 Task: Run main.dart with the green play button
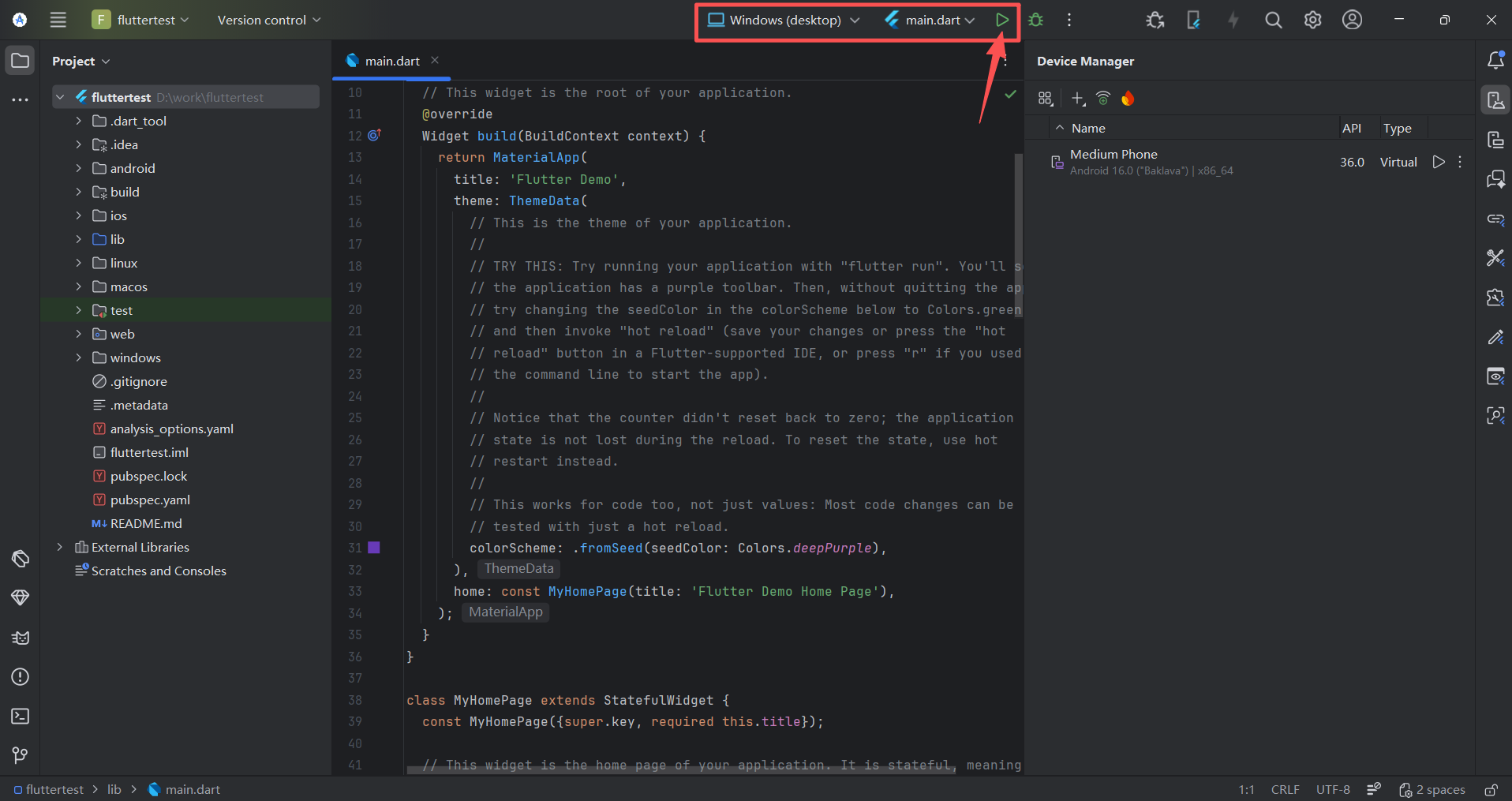(x=1001, y=20)
